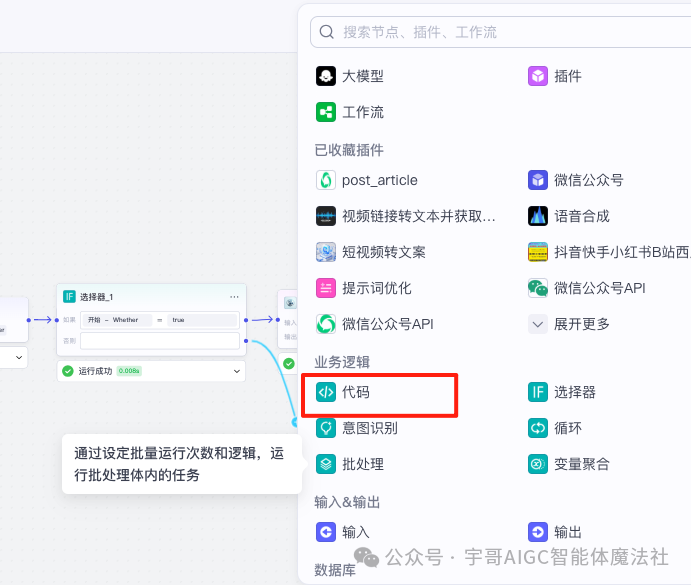Click the true value field in 选择器_1
The image size is (691, 585).
click(203, 320)
